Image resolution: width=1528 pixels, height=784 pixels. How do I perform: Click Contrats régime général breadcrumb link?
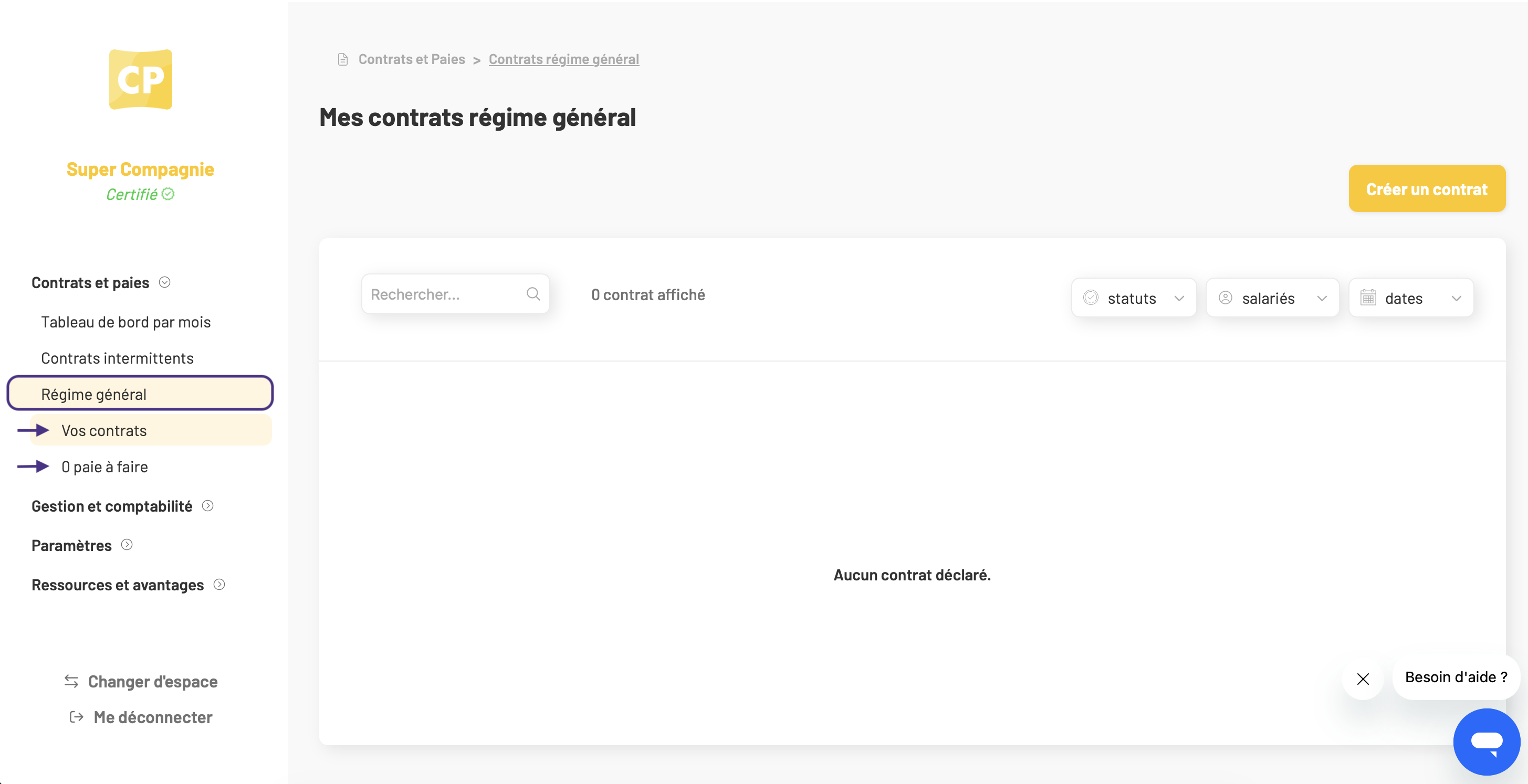pyautogui.click(x=563, y=59)
